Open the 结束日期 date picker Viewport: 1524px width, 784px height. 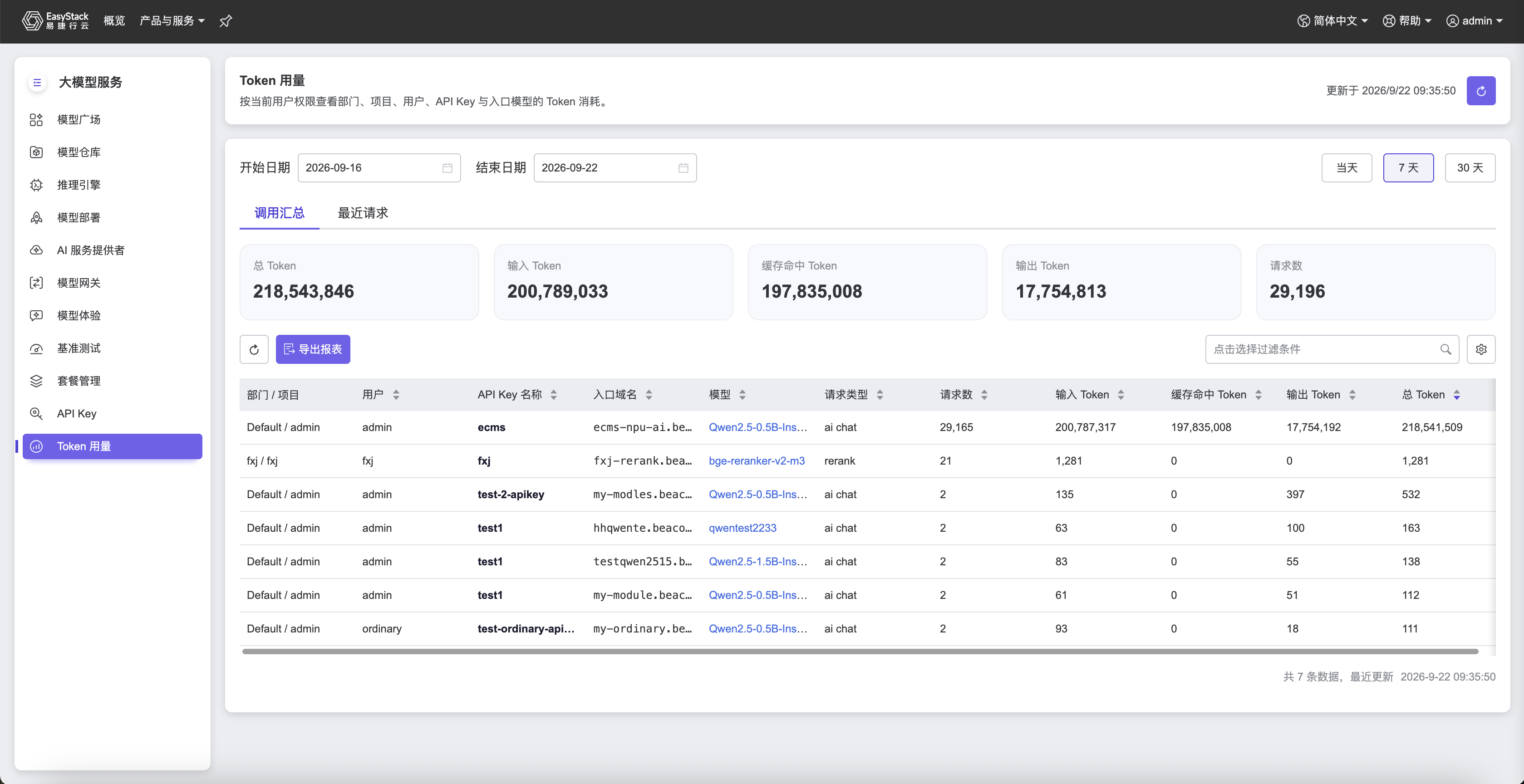[x=615, y=168]
